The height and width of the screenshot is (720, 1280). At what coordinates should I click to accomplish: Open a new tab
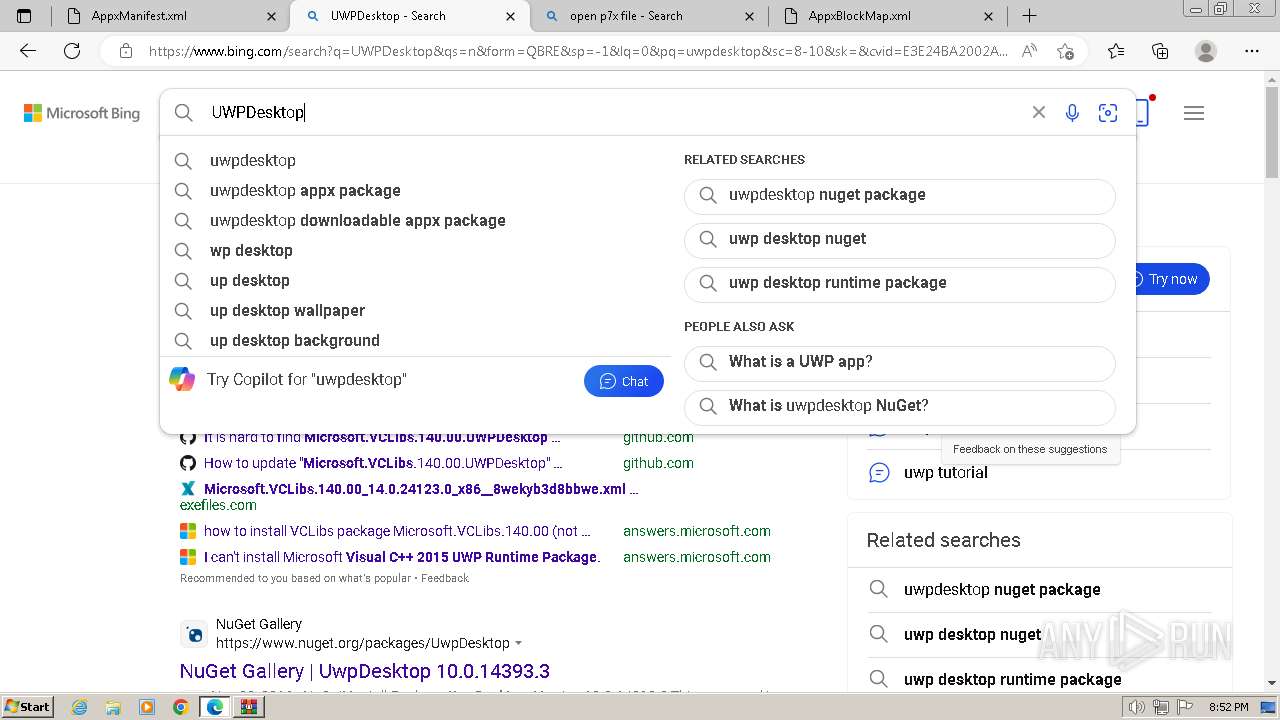click(x=1029, y=16)
